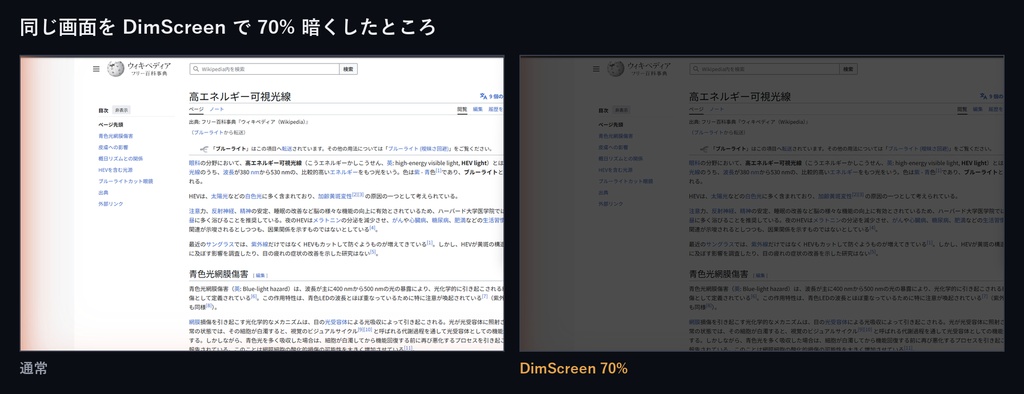The width and height of the screenshot is (1024, 394).
Task: Follow ブルーライト (曖昧さ回避) link in DimScreen 70% screenshot
Action: 918,149
